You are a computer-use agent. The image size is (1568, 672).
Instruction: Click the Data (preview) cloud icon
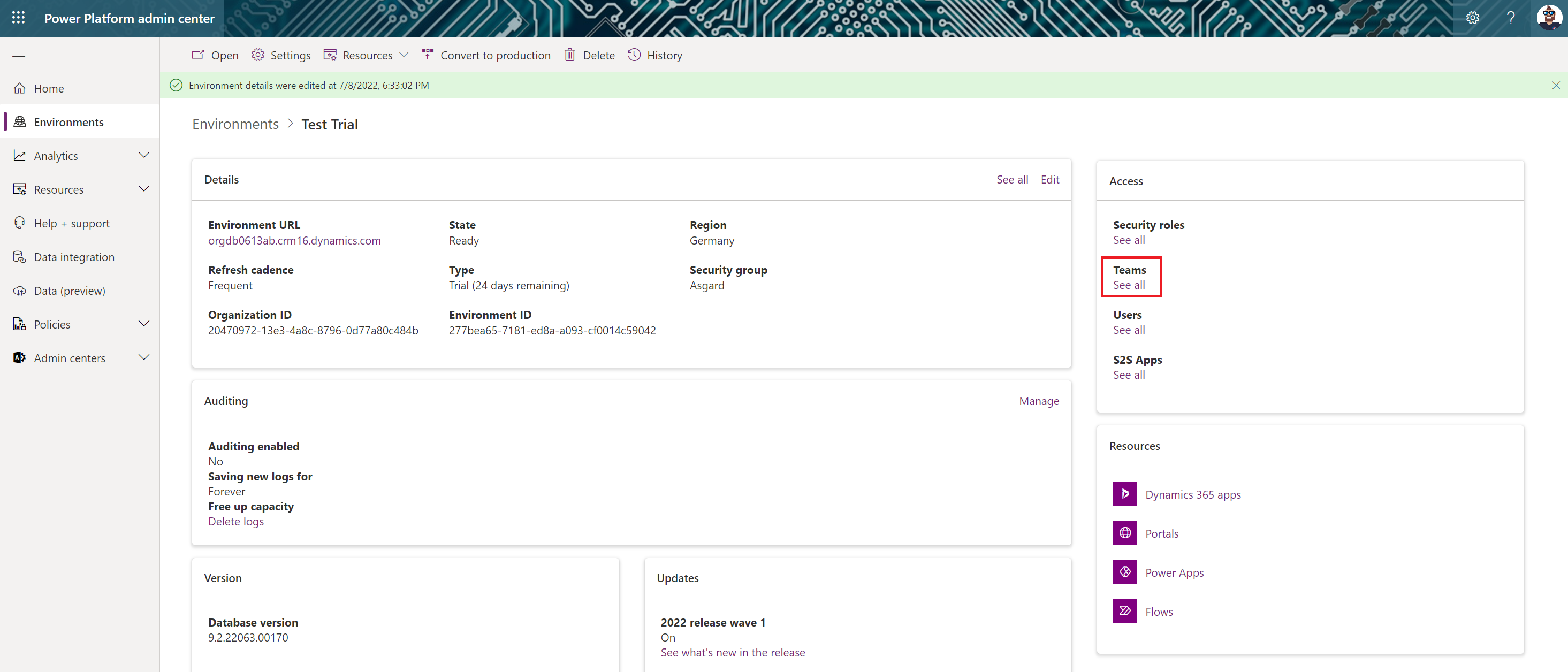click(19, 291)
